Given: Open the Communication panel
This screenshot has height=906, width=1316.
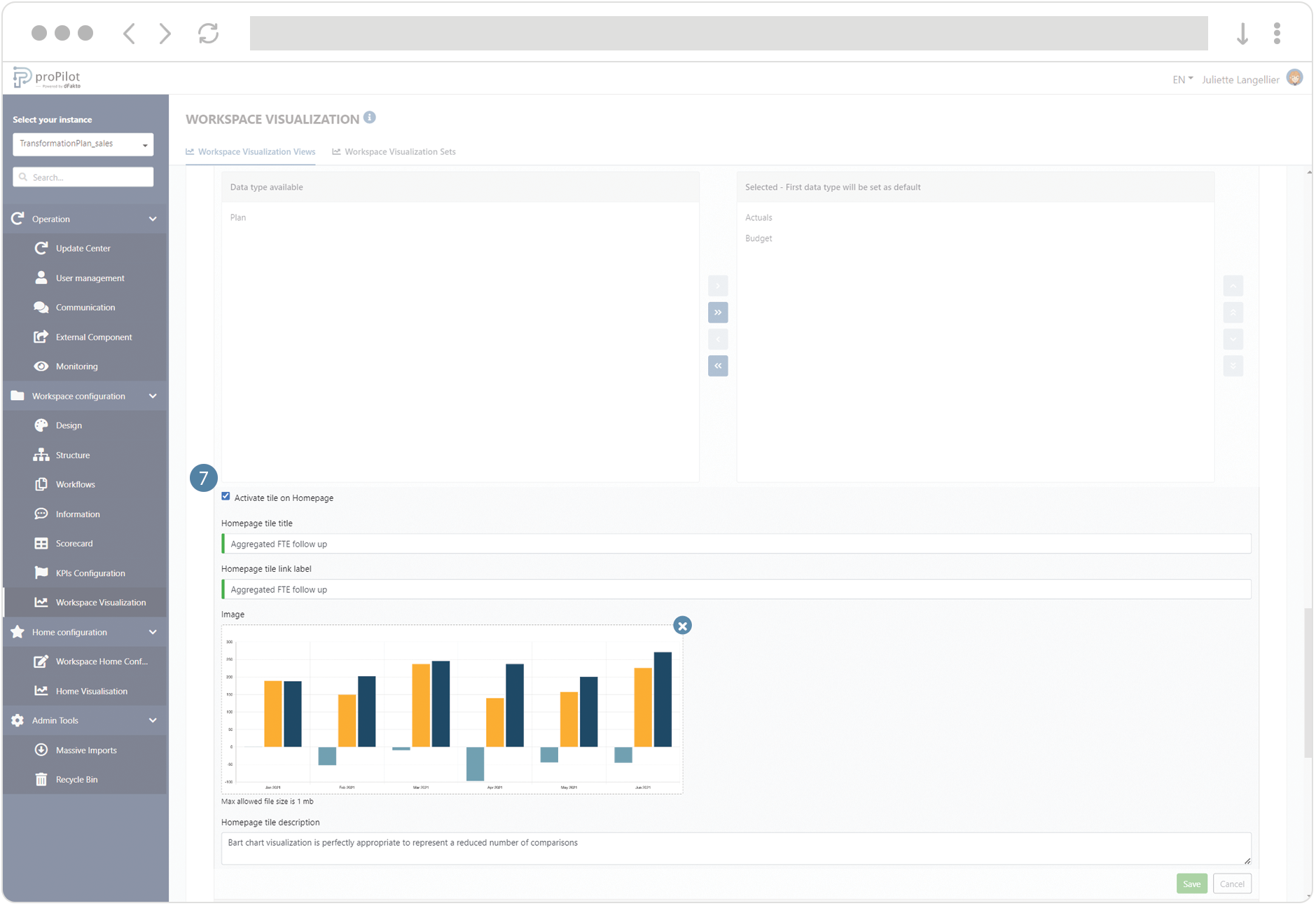Looking at the screenshot, I should (85, 307).
